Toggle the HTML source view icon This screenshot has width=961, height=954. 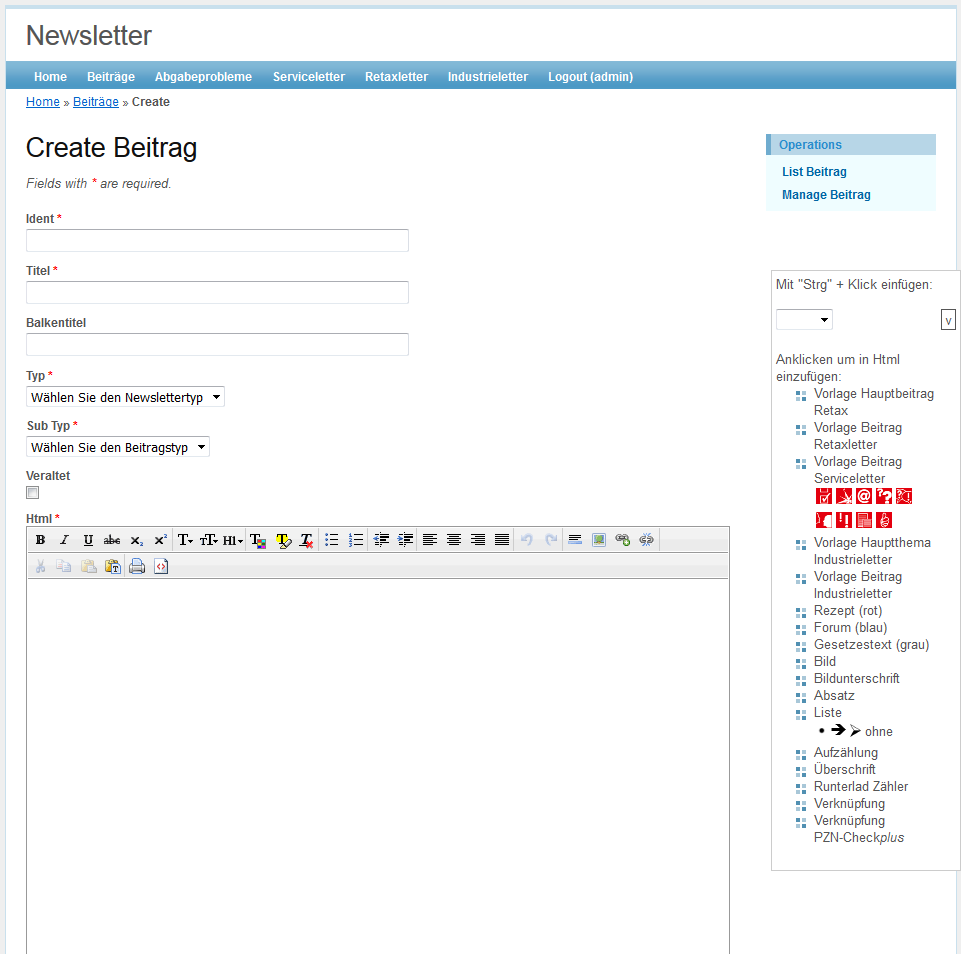point(161,566)
